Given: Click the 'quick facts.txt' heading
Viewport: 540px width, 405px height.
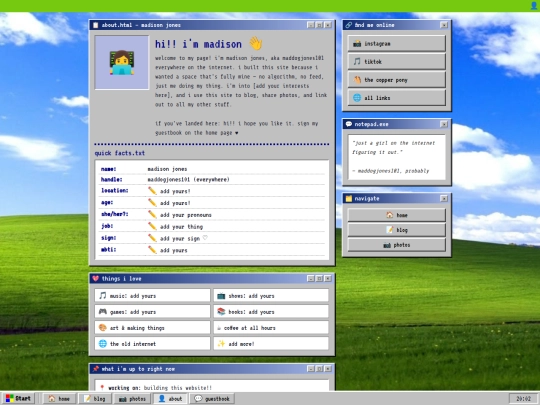Looking at the screenshot, I should (120, 153).
